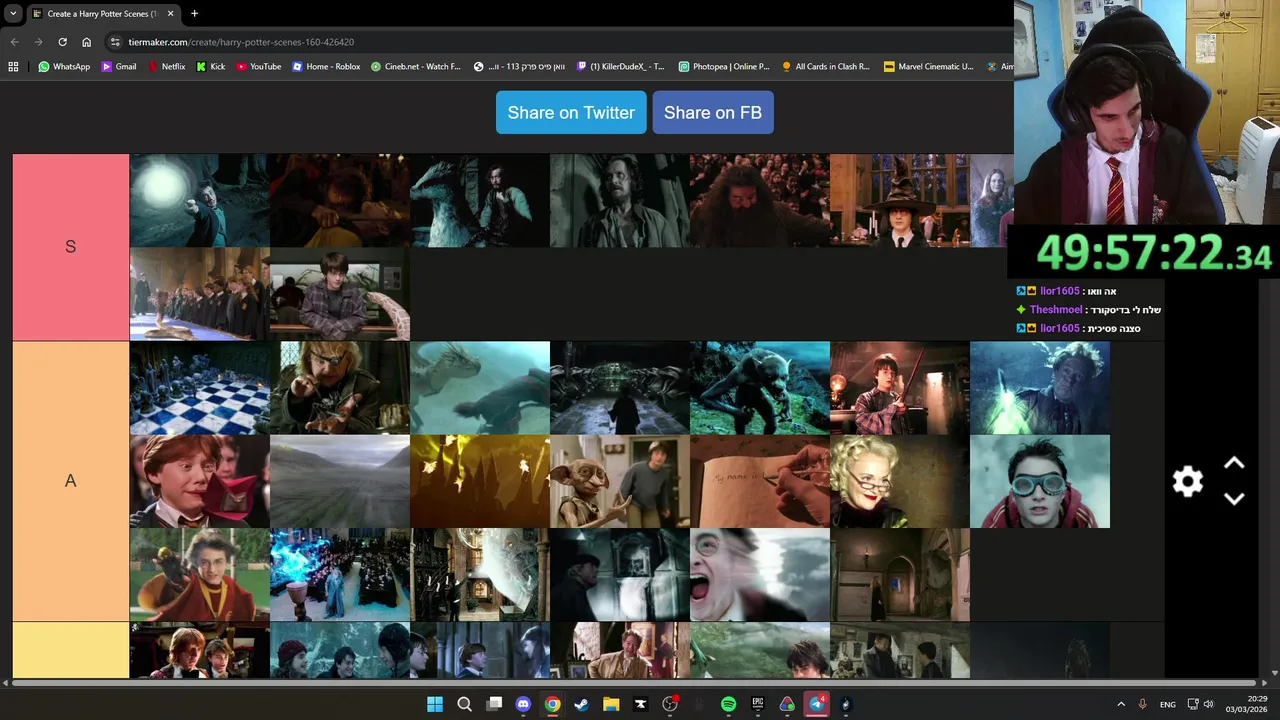1280x720 pixels.
Task: Open the Gmail bookmark
Action: [x=119, y=67]
